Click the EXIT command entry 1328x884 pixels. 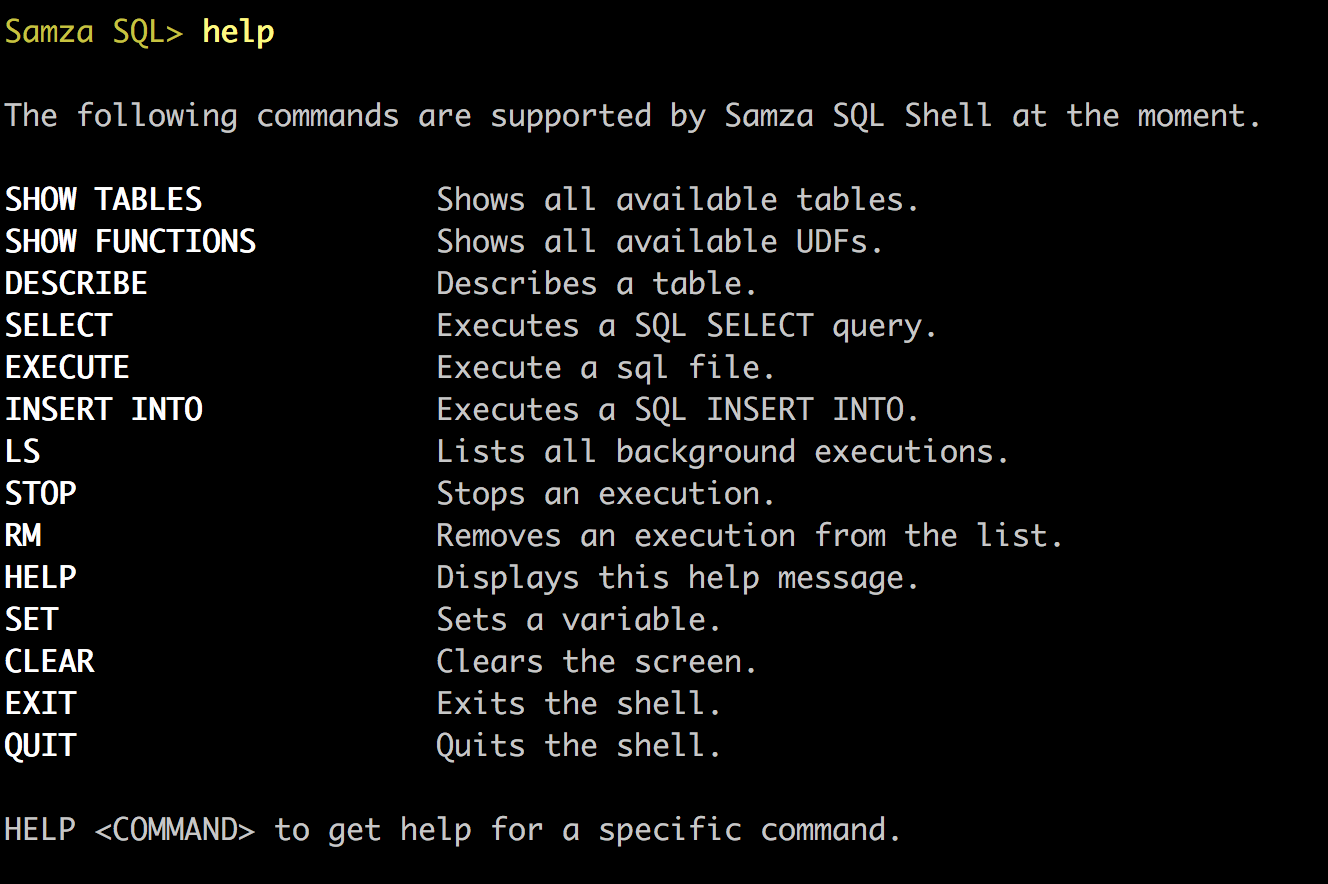tap(40, 704)
